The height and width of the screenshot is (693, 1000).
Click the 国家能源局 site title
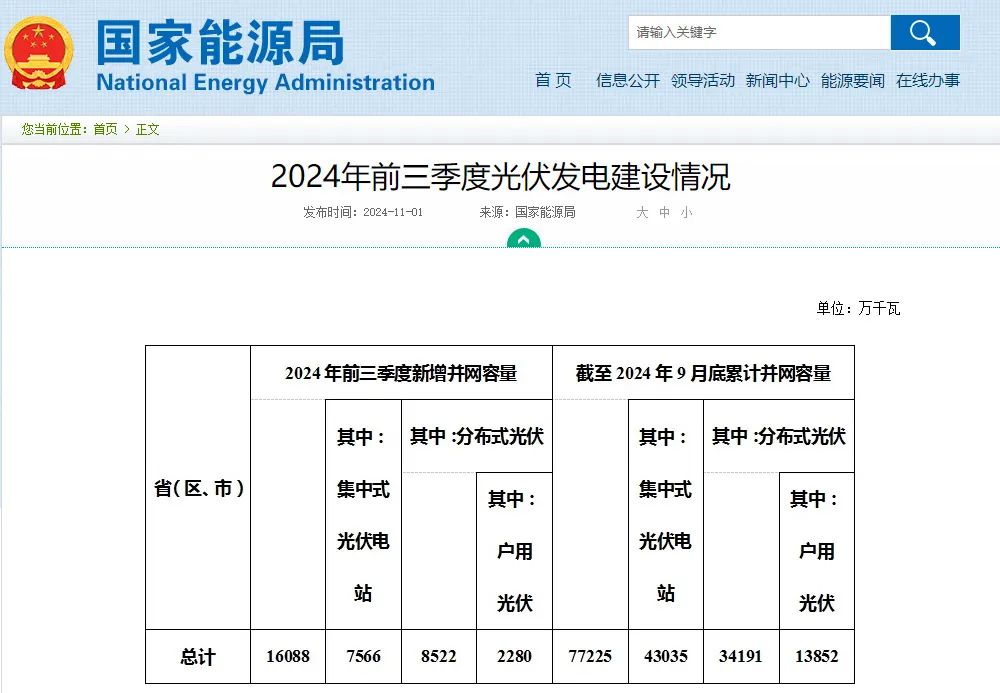click(220, 42)
